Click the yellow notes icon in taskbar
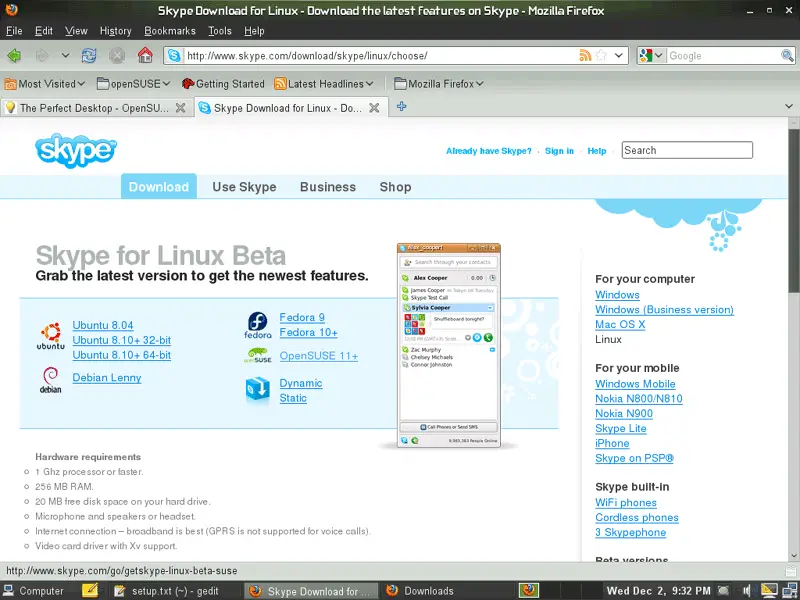800x600 pixels. [x=90, y=590]
